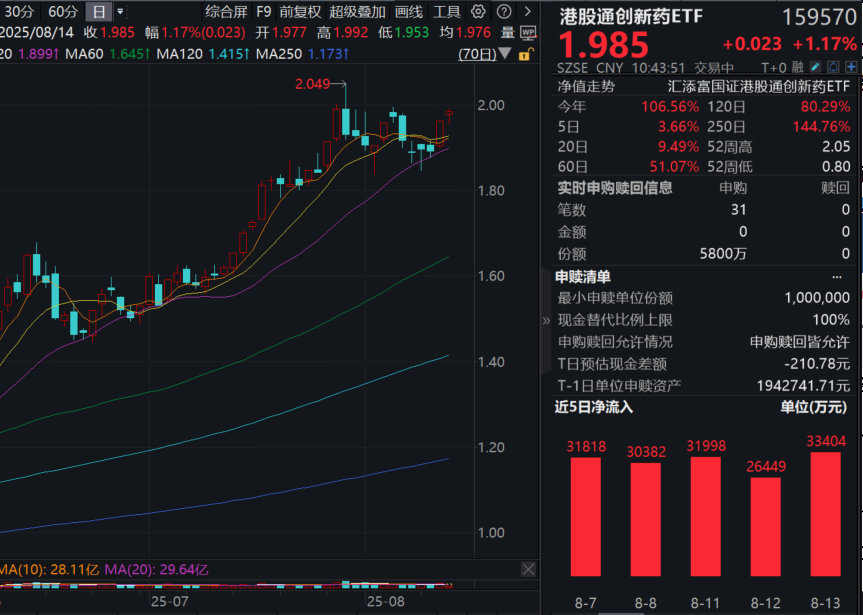The width and height of the screenshot is (863, 615).
Task: Open the 工具 tools menu
Action: click(x=449, y=12)
